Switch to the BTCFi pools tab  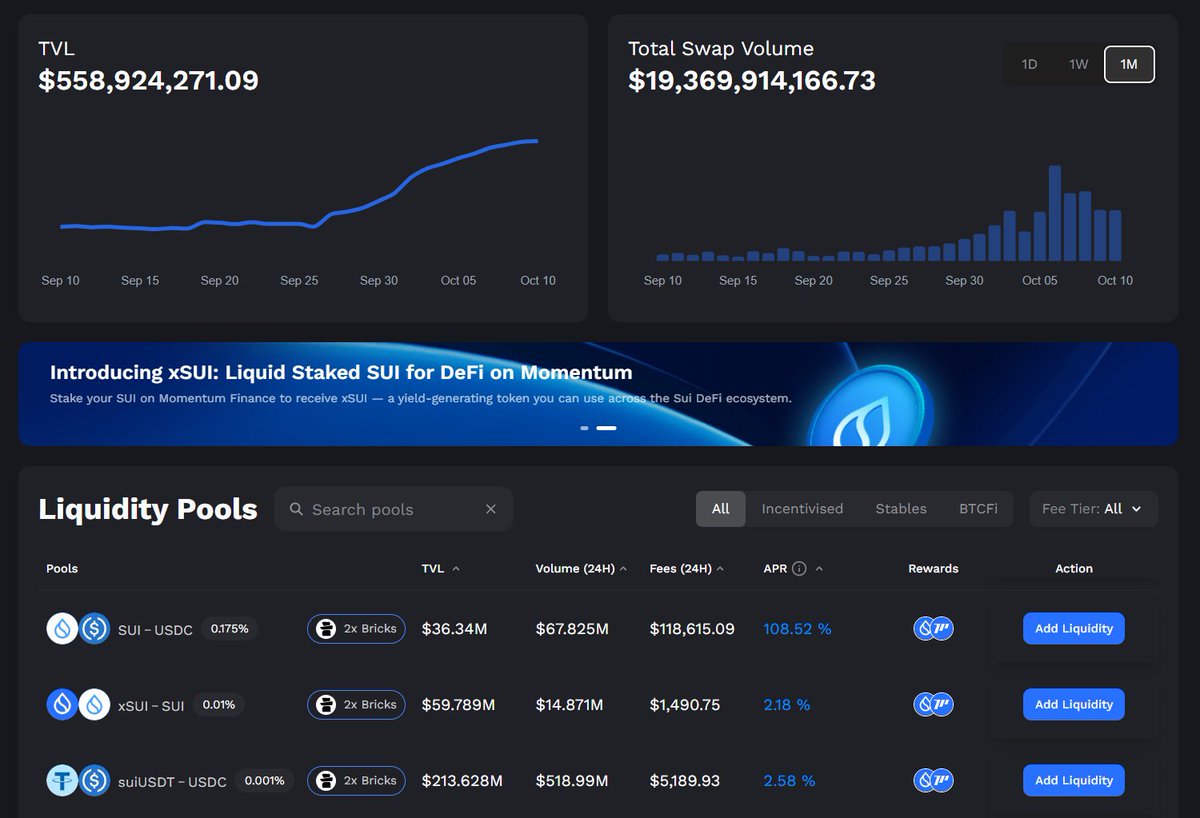[978, 508]
